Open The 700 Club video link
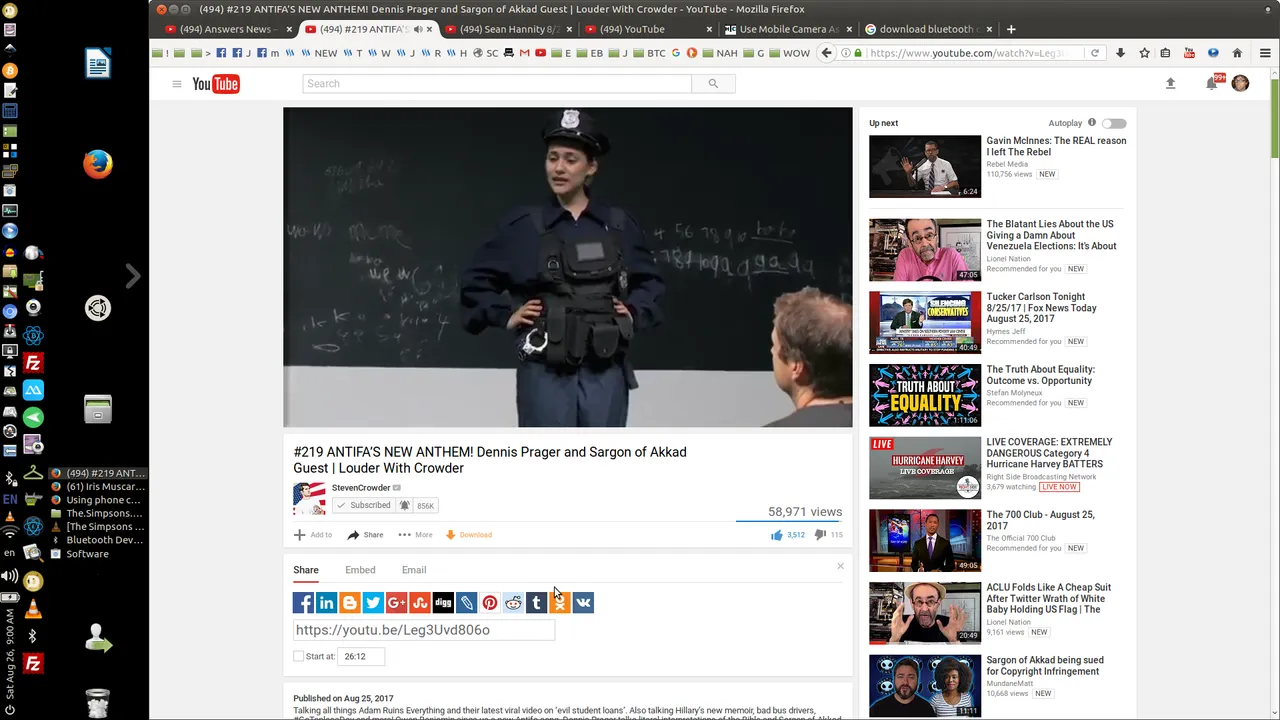Viewport: 1280px width, 720px height. (x=1040, y=520)
